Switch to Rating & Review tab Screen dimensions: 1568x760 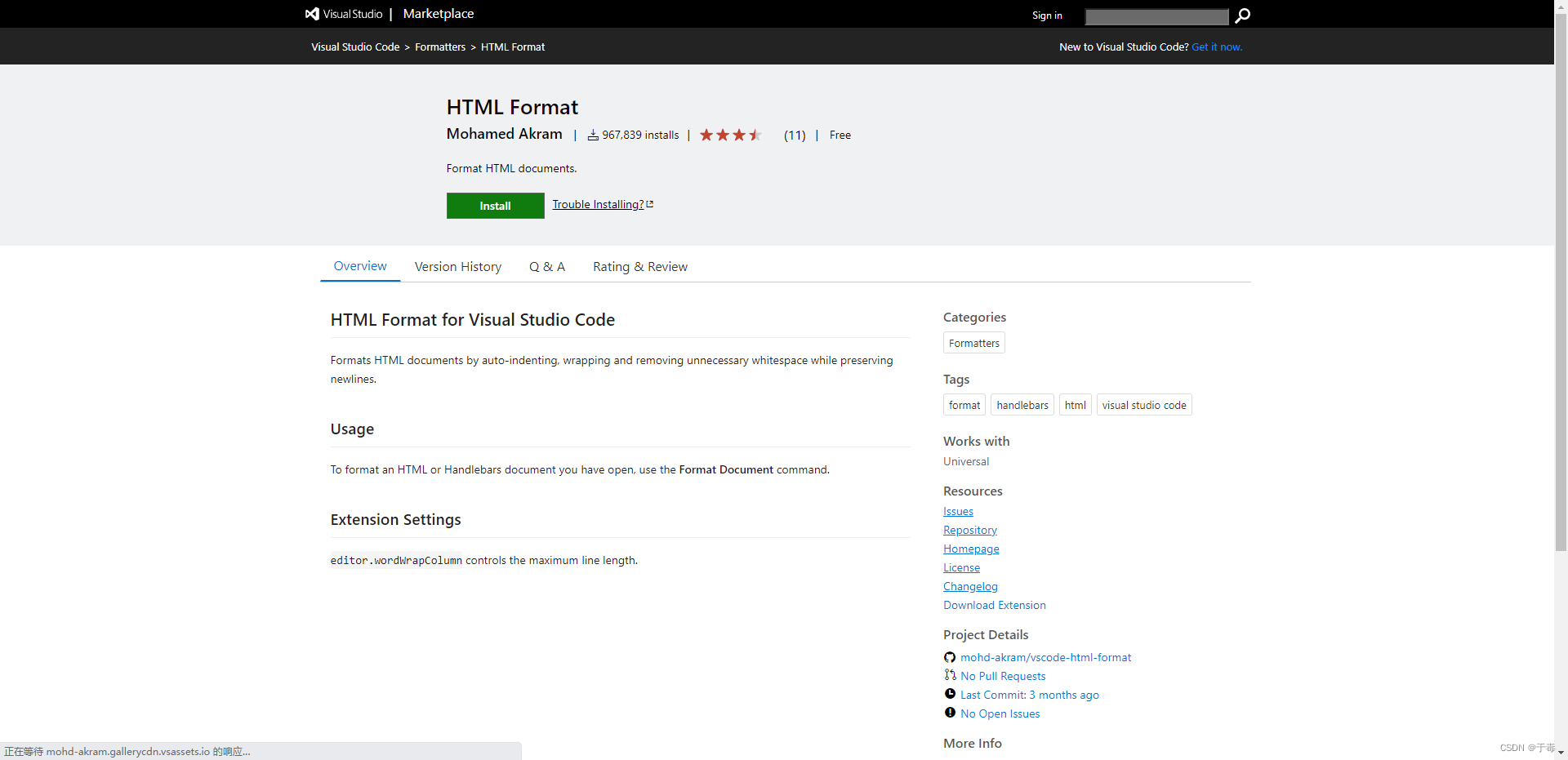pyautogui.click(x=640, y=267)
